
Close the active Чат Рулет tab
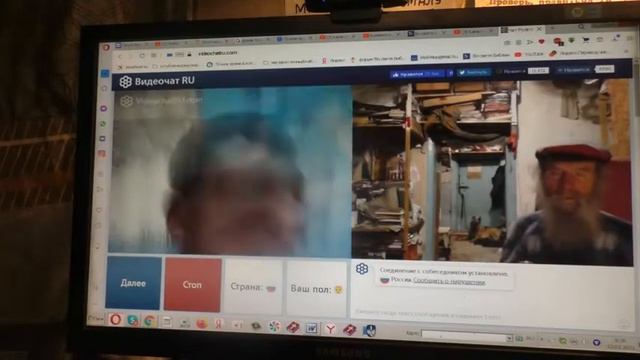(539, 29)
